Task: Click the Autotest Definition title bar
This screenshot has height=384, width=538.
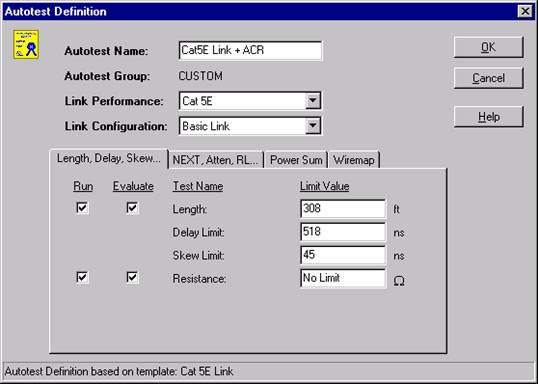Action: (x=261, y=11)
